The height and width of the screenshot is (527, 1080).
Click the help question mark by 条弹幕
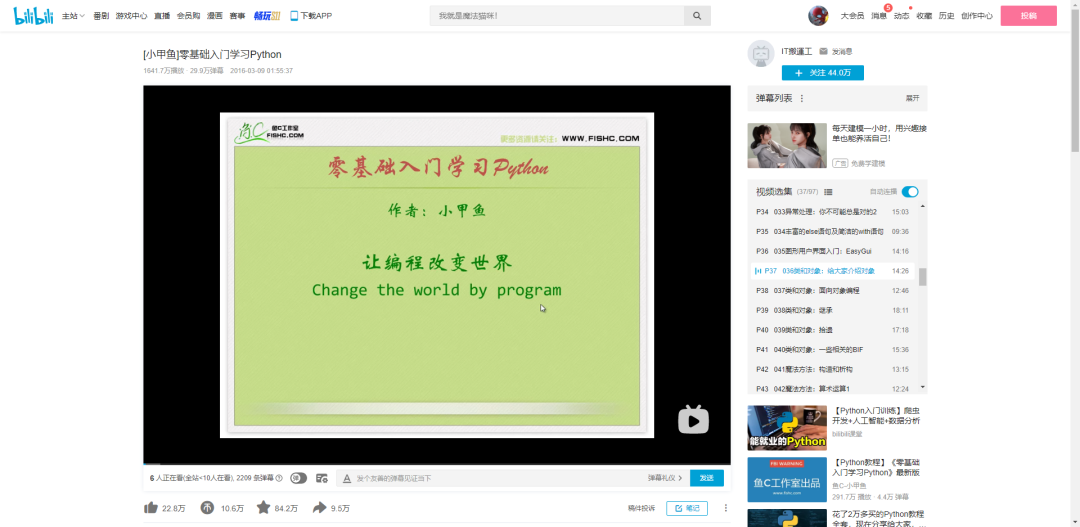point(279,477)
